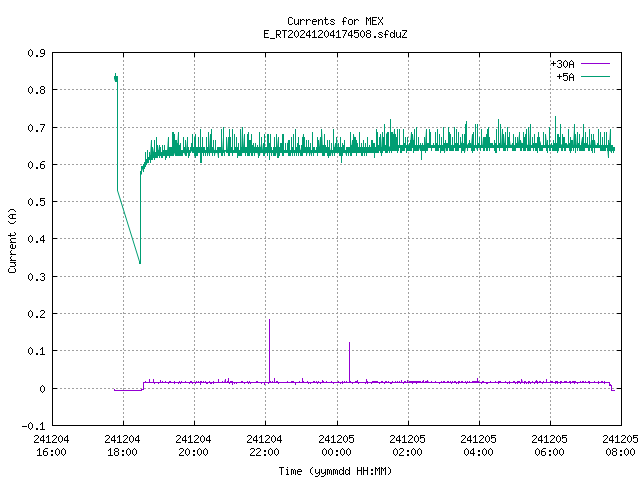The image size is (640, 480).
Task: Click the 241205 04:00 time tick label
Action: [478, 446]
